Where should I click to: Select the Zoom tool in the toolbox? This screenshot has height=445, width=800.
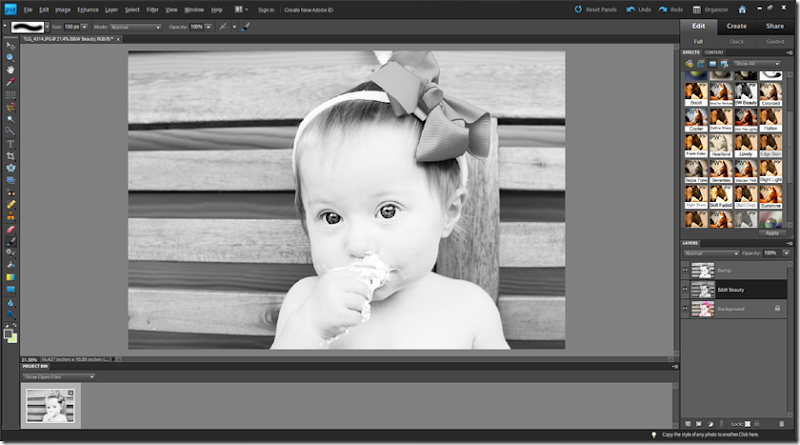click(x=11, y=57)
